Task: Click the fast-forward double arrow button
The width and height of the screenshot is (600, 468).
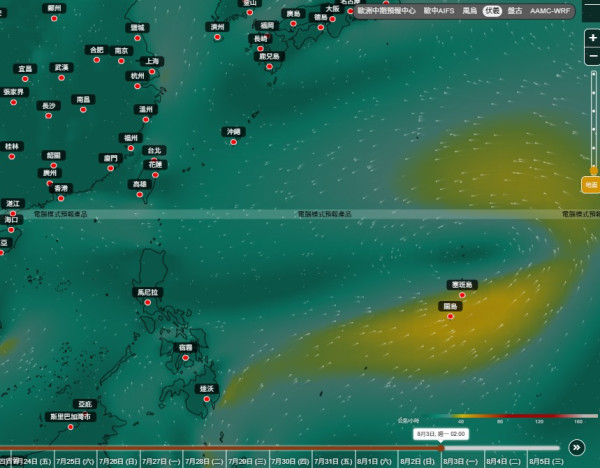Action: [577, 447]
